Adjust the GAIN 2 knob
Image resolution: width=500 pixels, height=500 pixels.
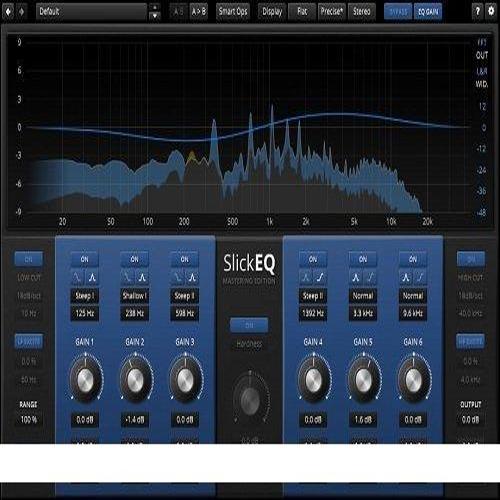[x=135, y=379]
